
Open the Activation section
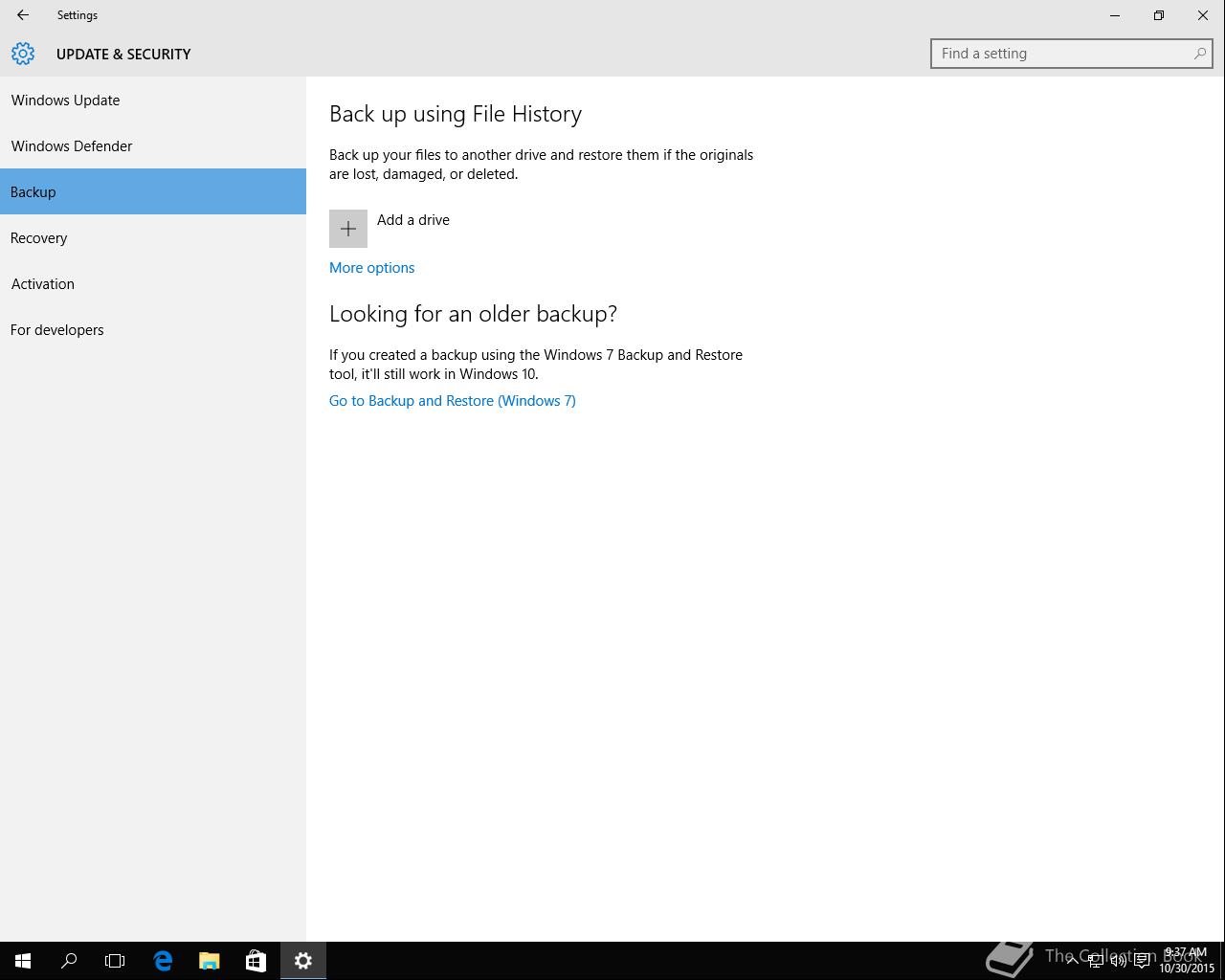point(153,283)
